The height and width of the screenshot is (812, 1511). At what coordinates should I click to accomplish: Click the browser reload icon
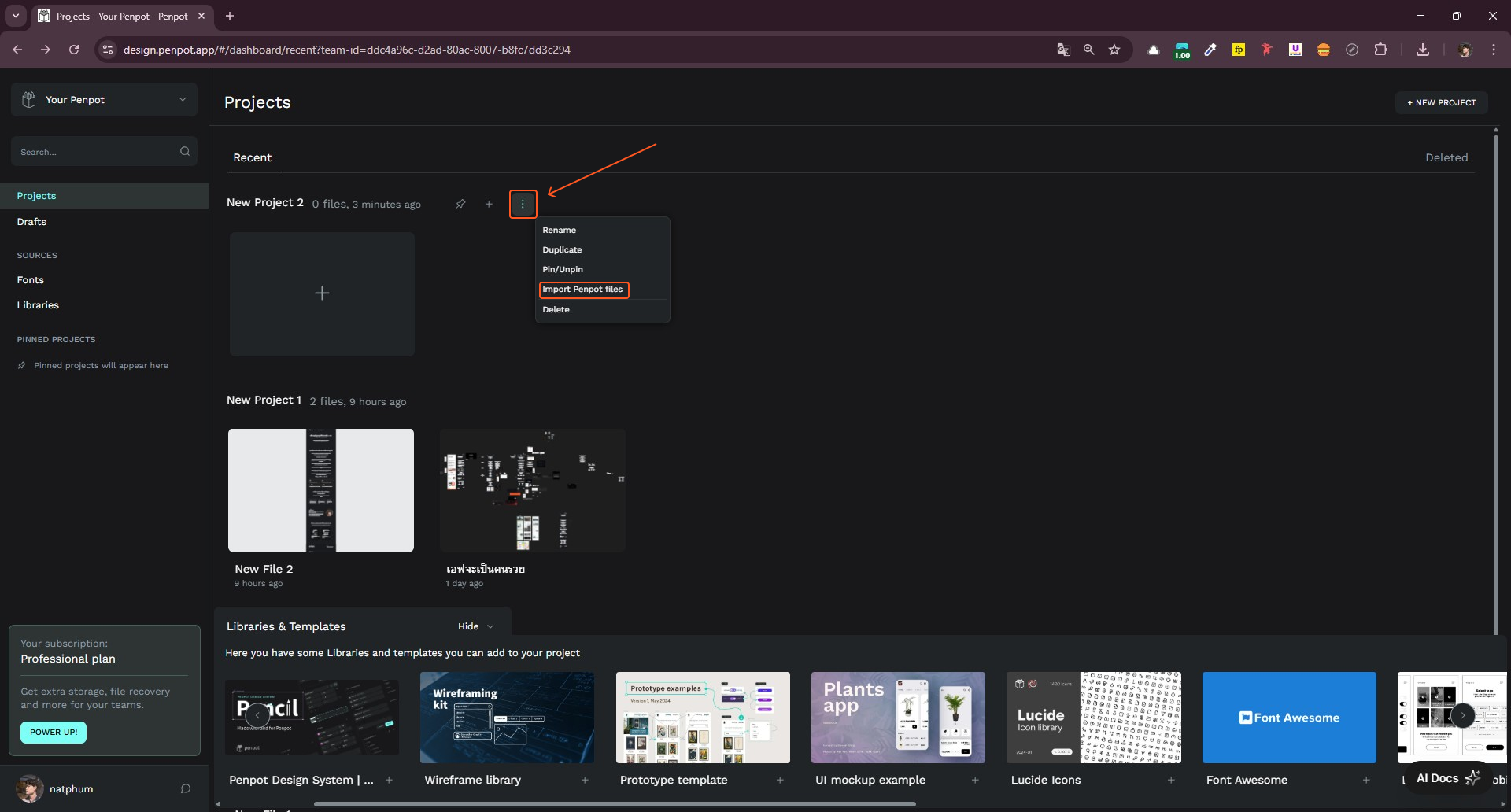pos(74,50)
